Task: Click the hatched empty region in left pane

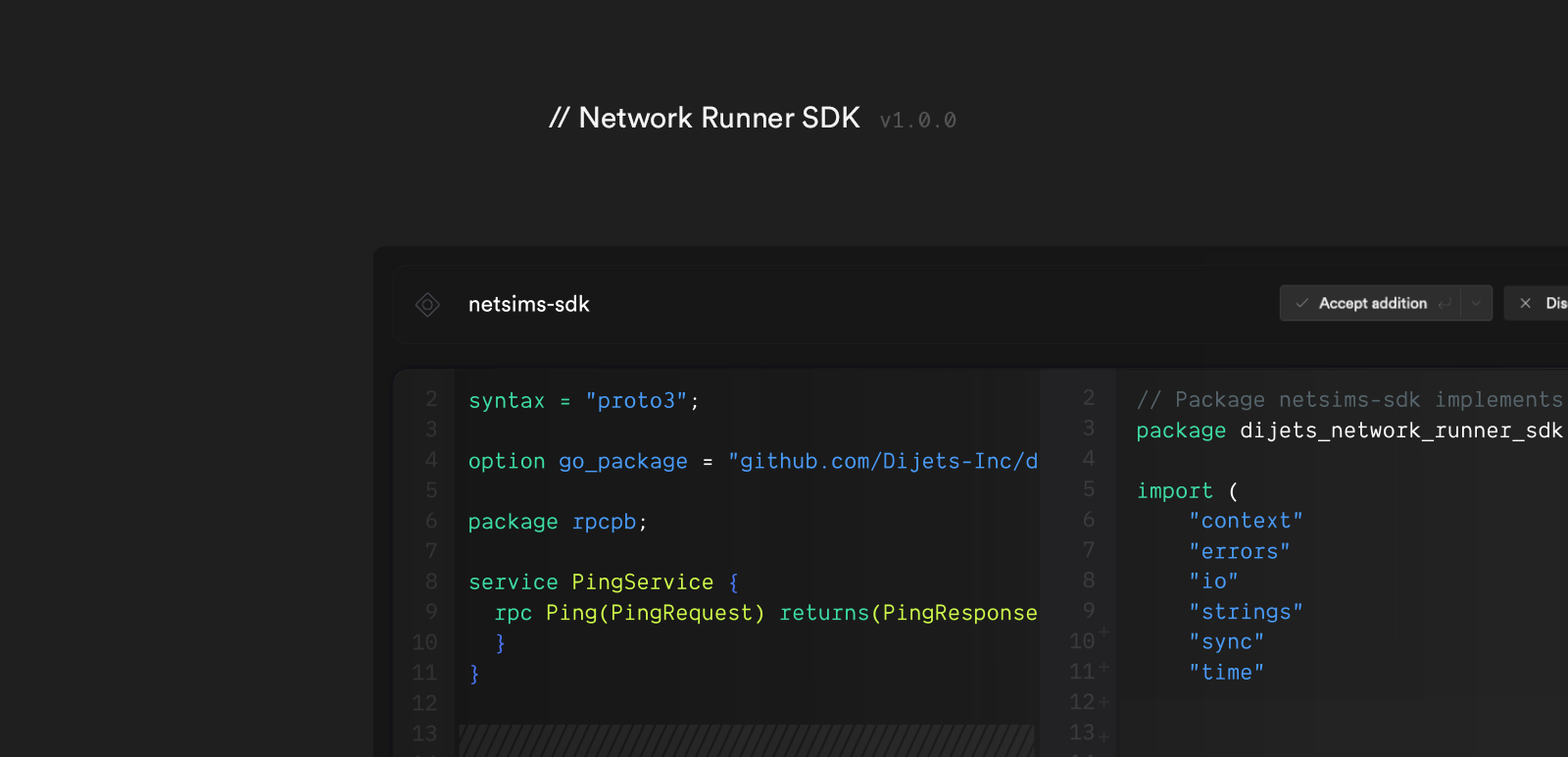Action: coord(746,739)
